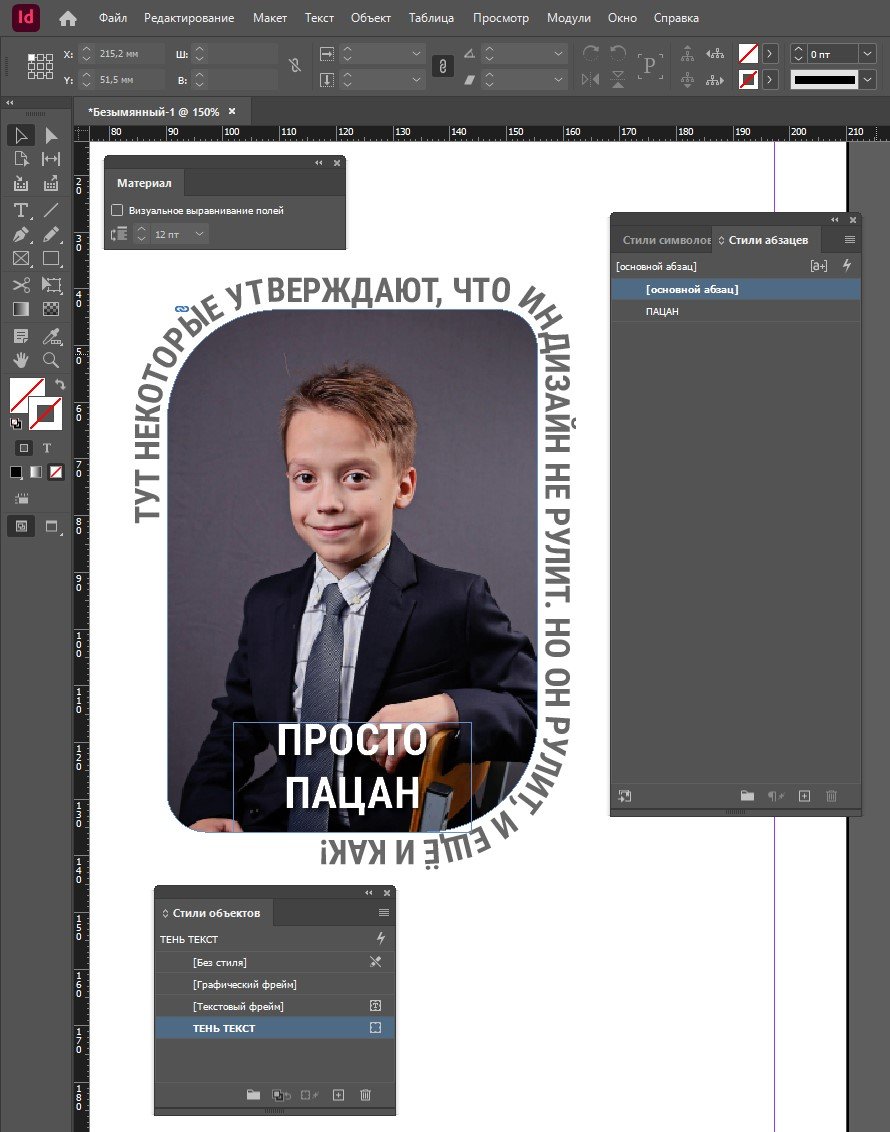This screenshot has height=1132, width=890.
Task: Open the Объект menu
Action: click(x=370, y=18)
